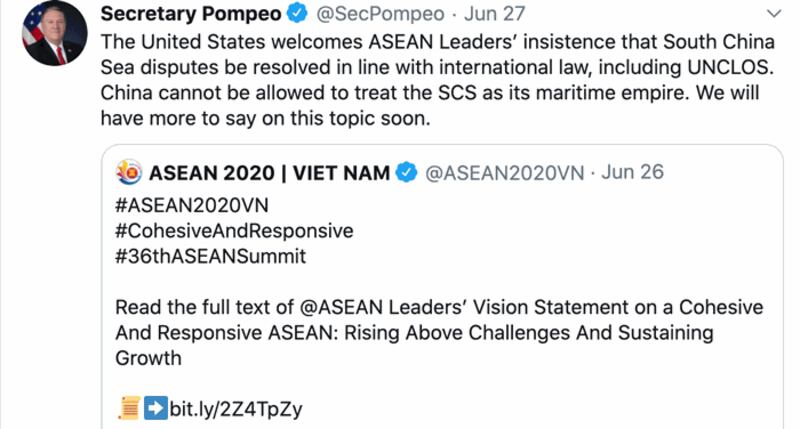Click the blue right-arrow emoji before bit.ly
Image resolution: width=800 pixels, height=429 pixels.
(154, 406)
